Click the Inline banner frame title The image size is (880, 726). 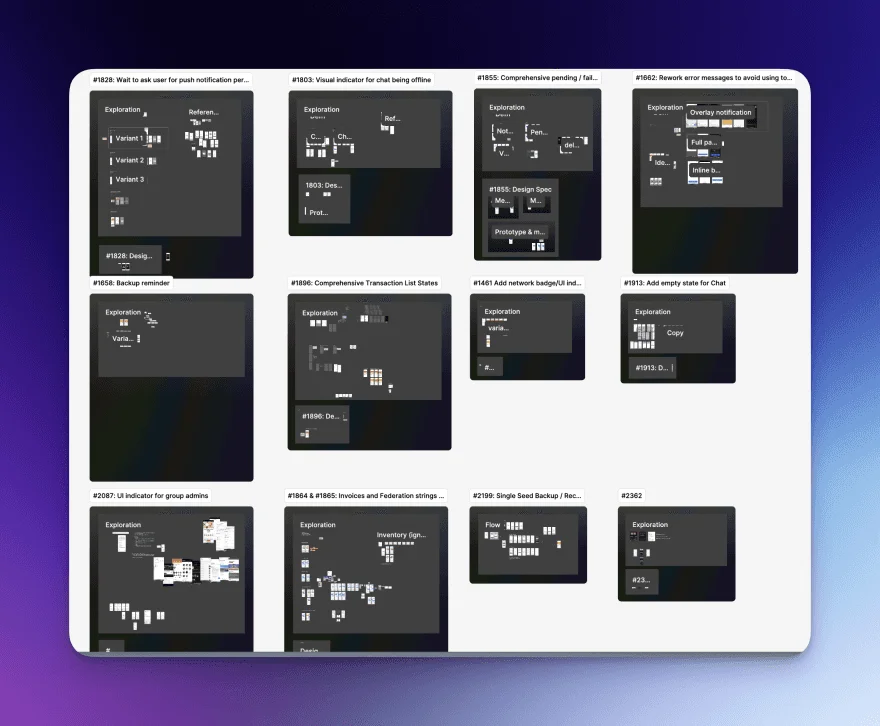click(704, 170)
